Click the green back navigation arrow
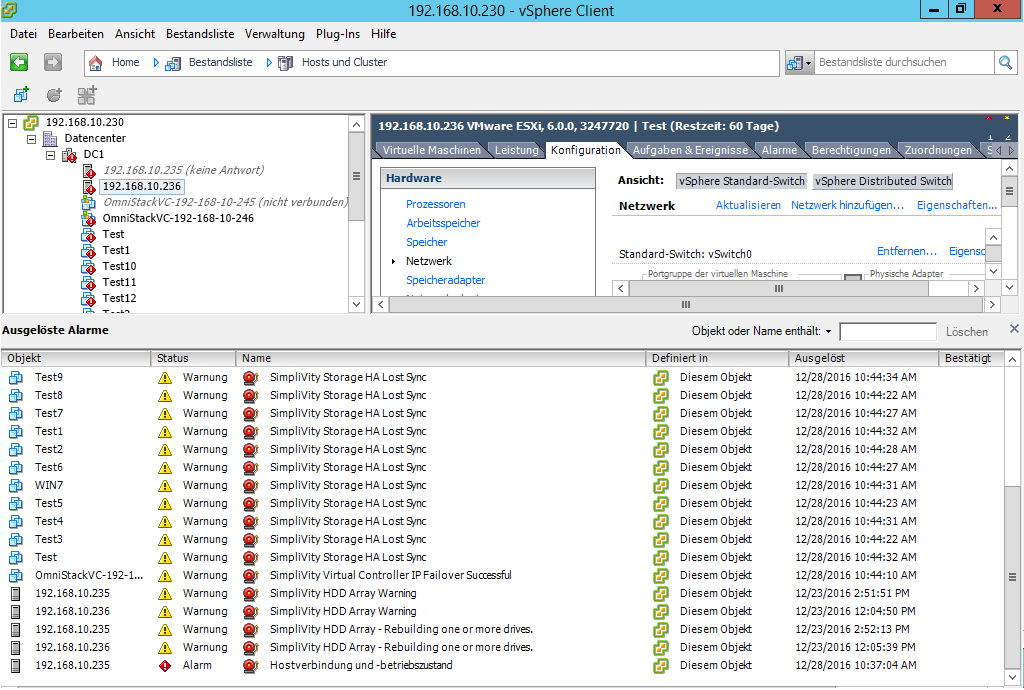This screenshot has width=1024, height=690. [19, 62]
